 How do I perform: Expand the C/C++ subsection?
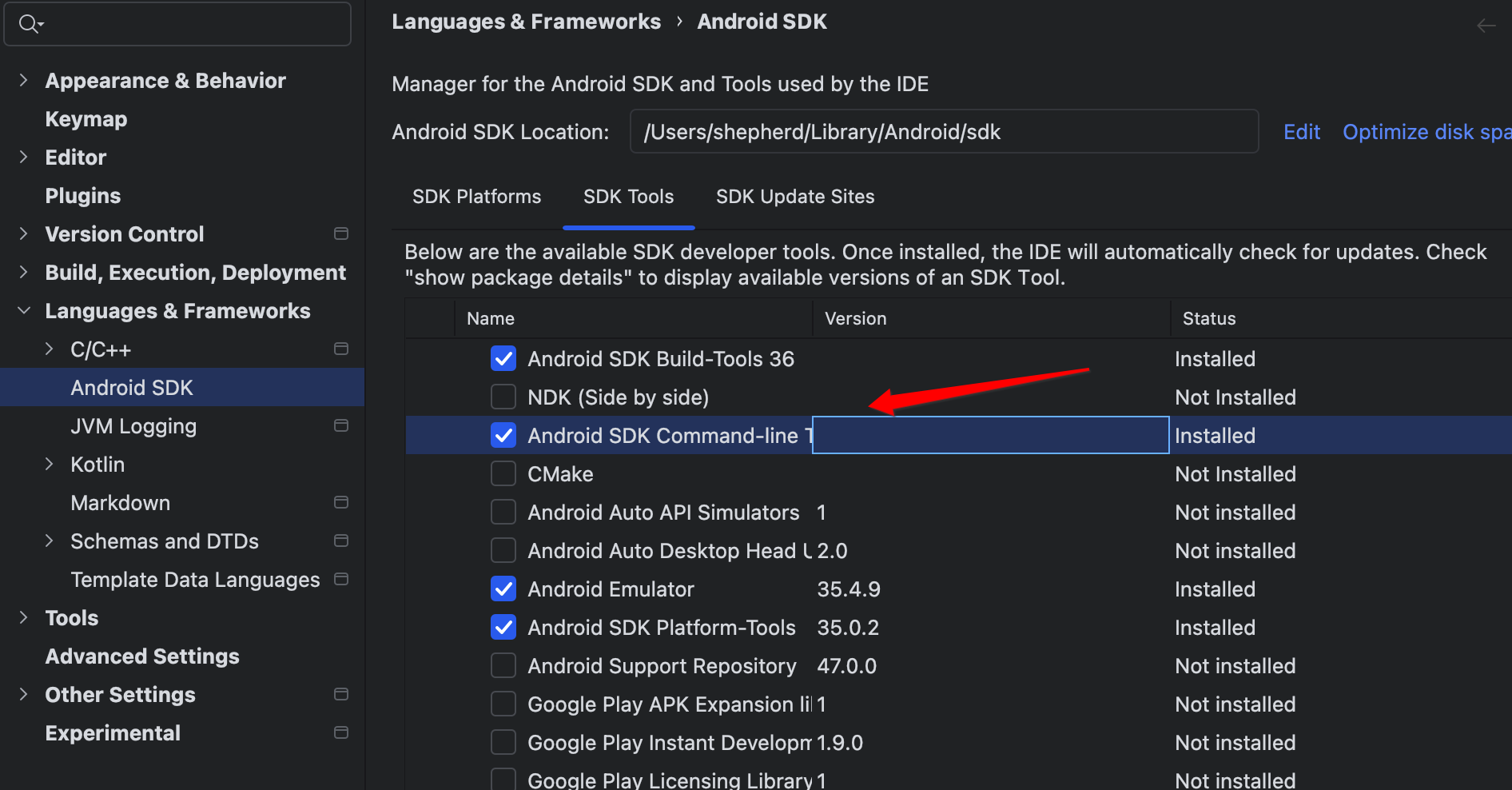[50, 349]
